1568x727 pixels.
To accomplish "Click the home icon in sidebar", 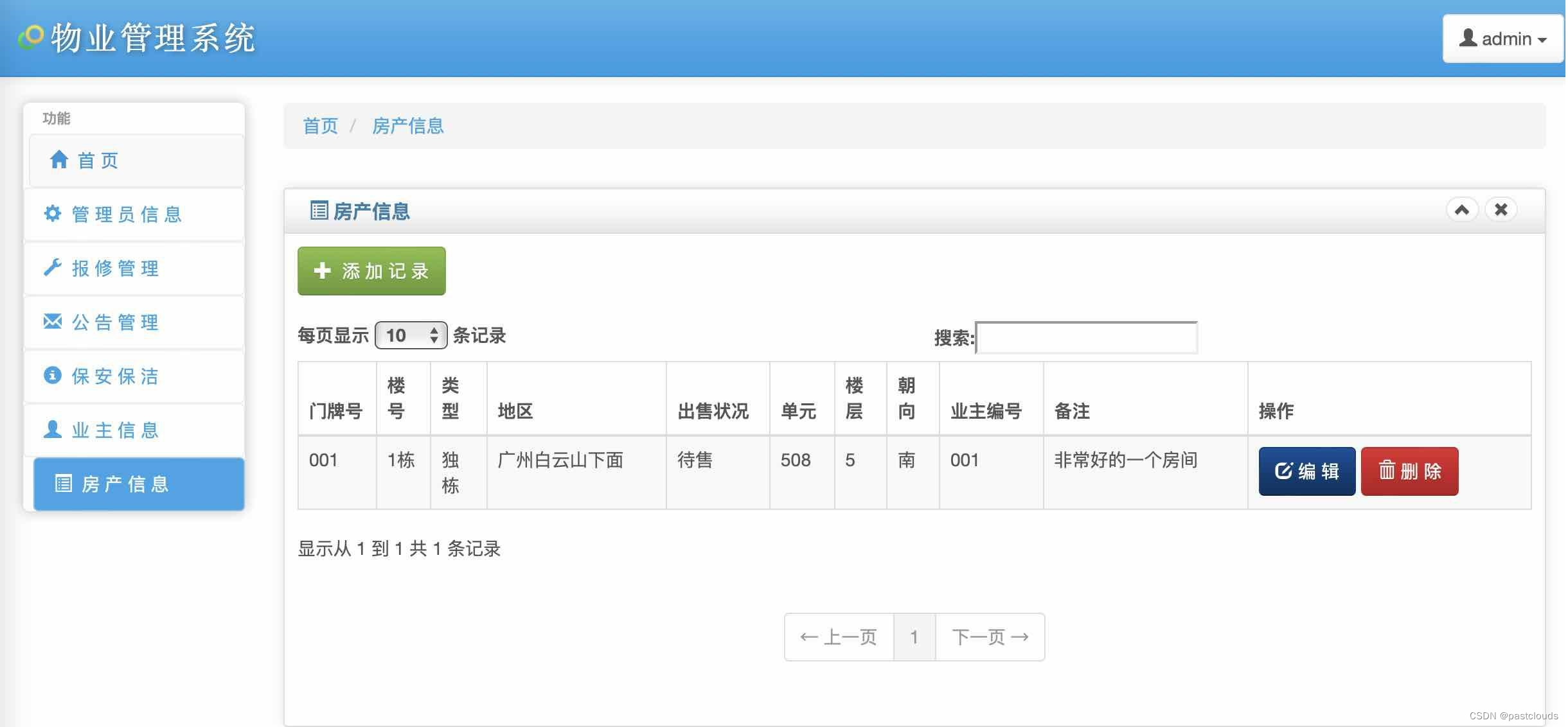I will point(59,159).
